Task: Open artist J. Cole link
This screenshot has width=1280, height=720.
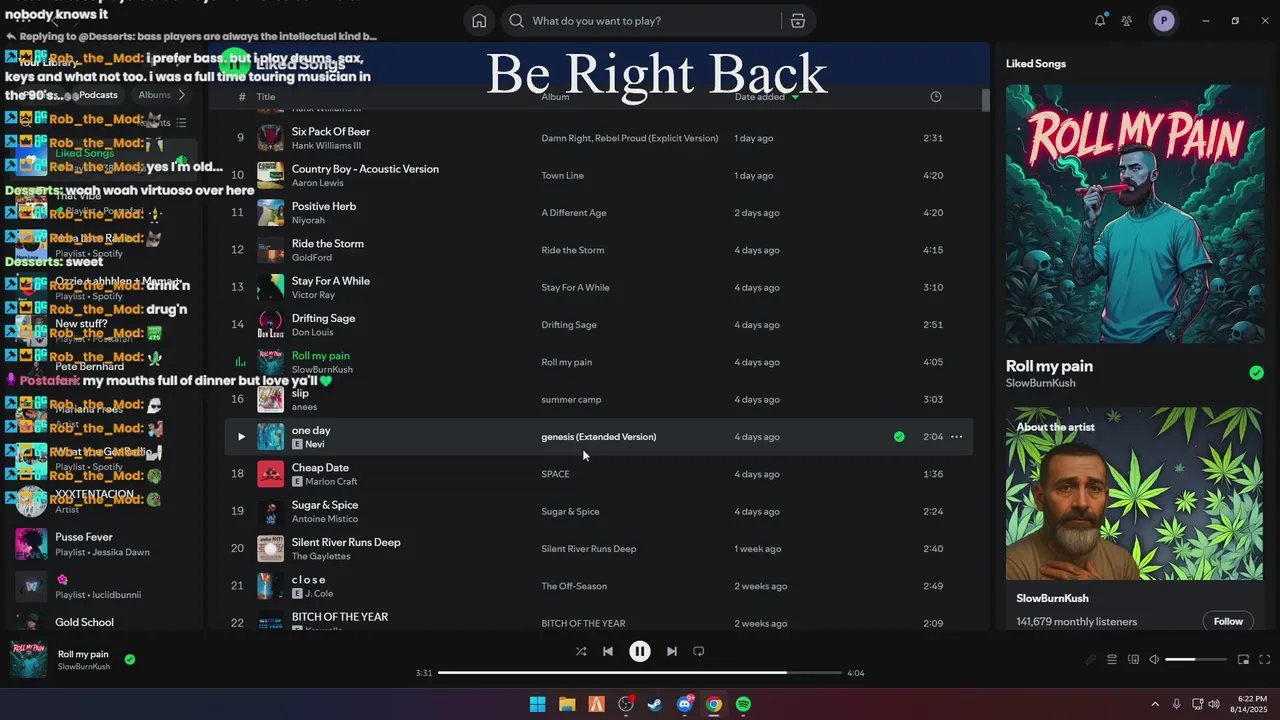Action: pos(319,594)
